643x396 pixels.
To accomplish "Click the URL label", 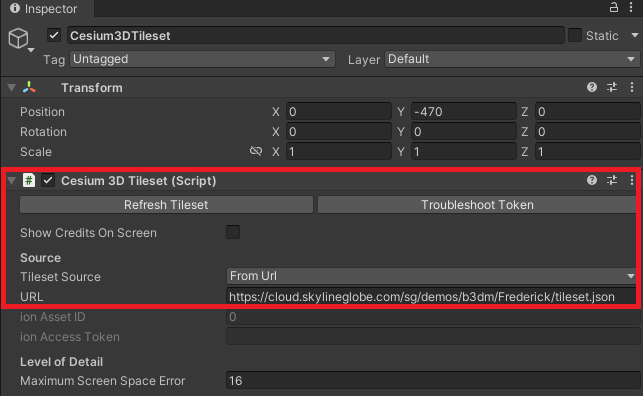I will [x=32, y=296].
